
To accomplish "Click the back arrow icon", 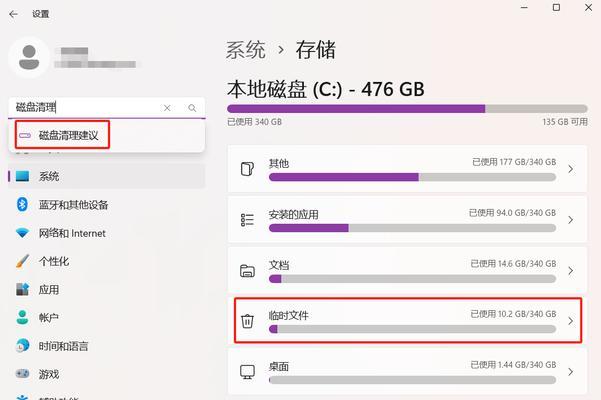I will pos(13,14).
